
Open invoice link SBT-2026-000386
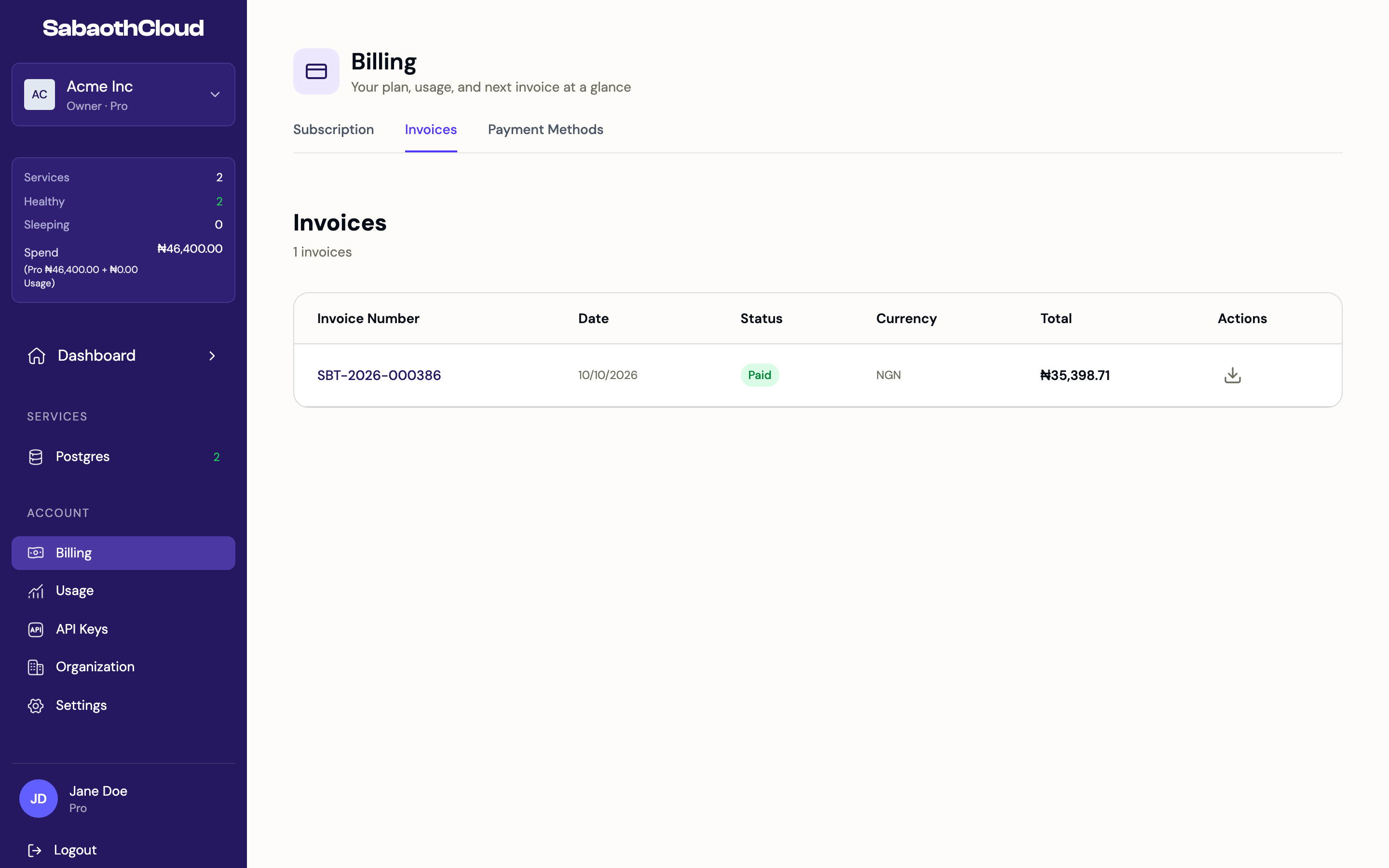(380, 376)
